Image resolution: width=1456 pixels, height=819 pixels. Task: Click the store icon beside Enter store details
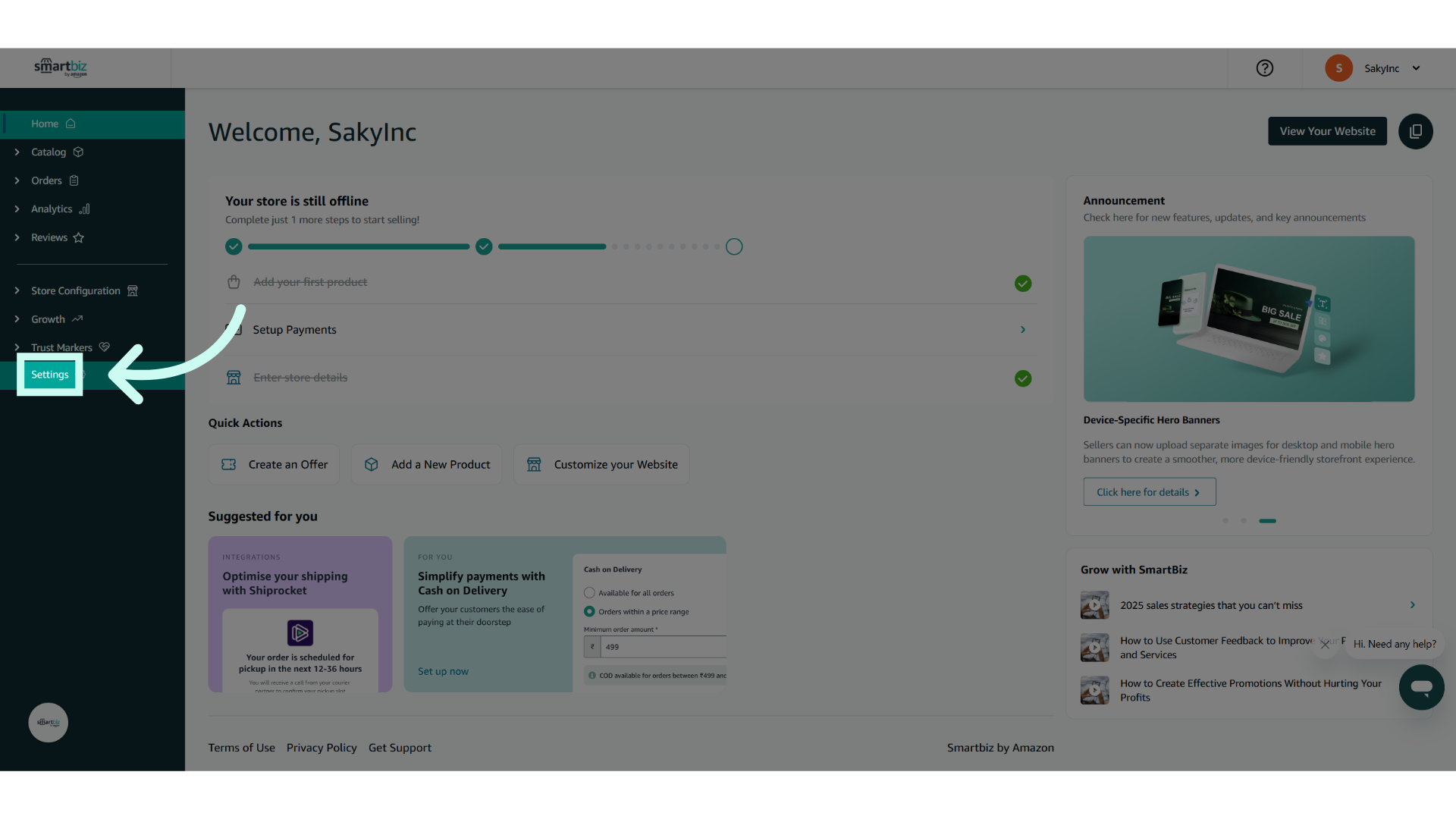pos(234,378)
